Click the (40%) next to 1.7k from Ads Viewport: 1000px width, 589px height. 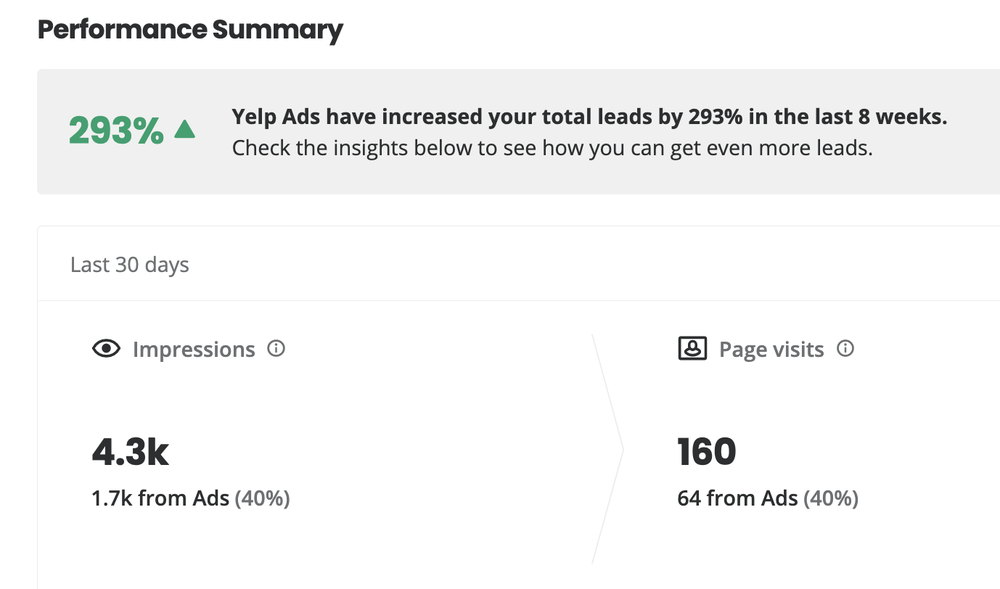[262, 498]
